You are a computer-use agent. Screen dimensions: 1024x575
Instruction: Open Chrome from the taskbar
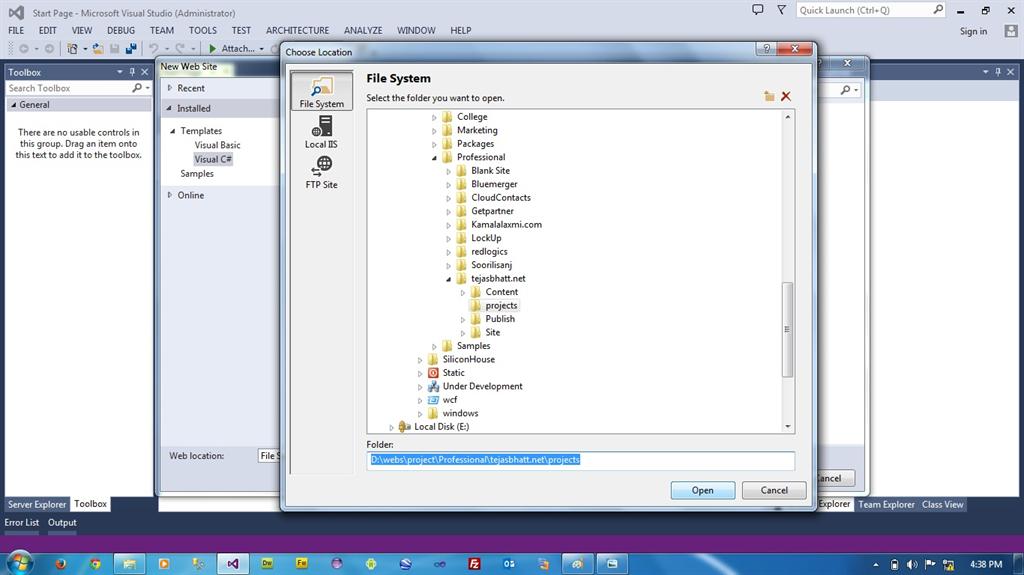[x=95, y=564]
